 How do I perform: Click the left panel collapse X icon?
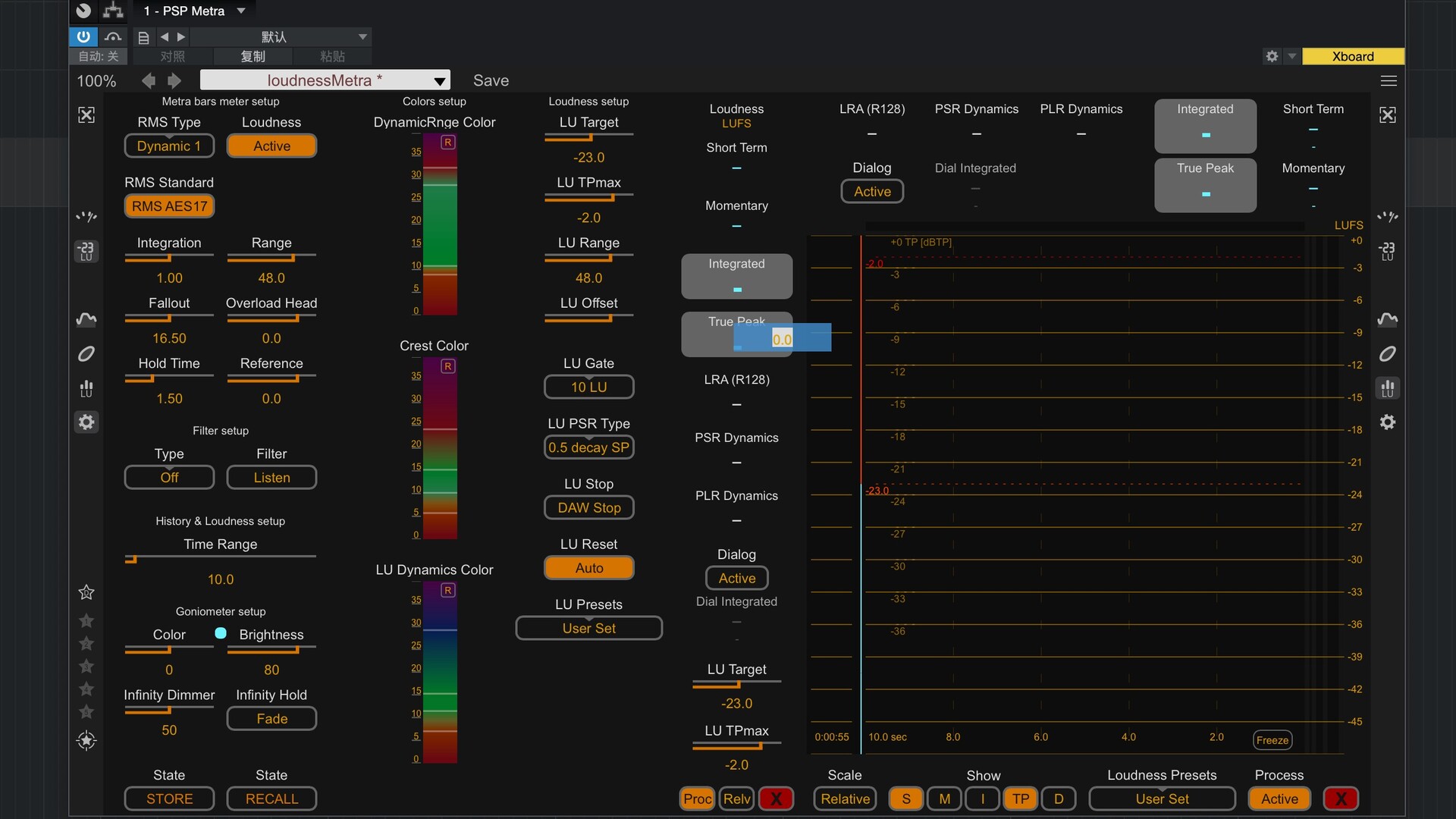[x=86, y=115]
